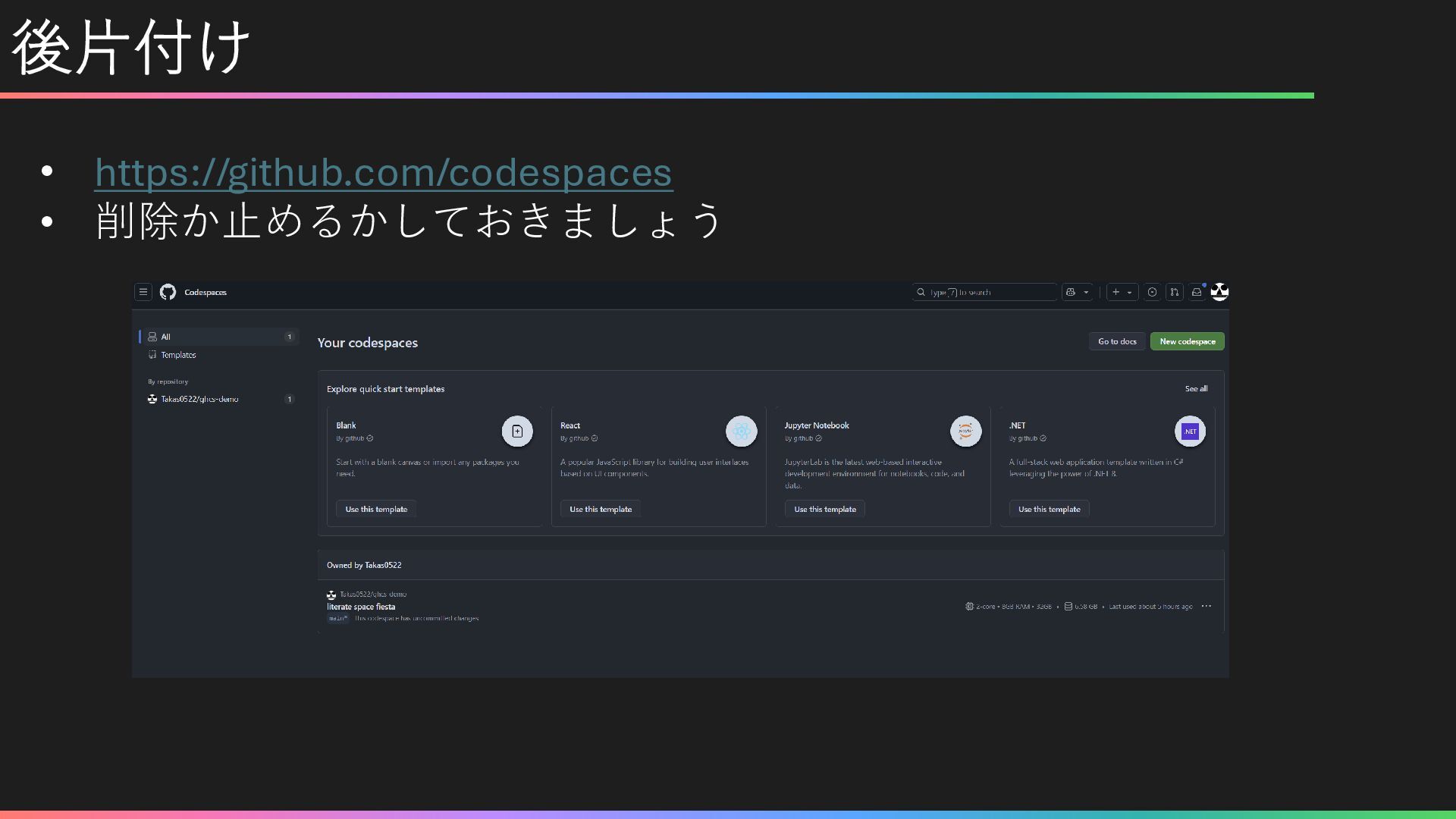The image size is (1456, 819).
Task: Open See all templates link
Action: click(1196, 389)
